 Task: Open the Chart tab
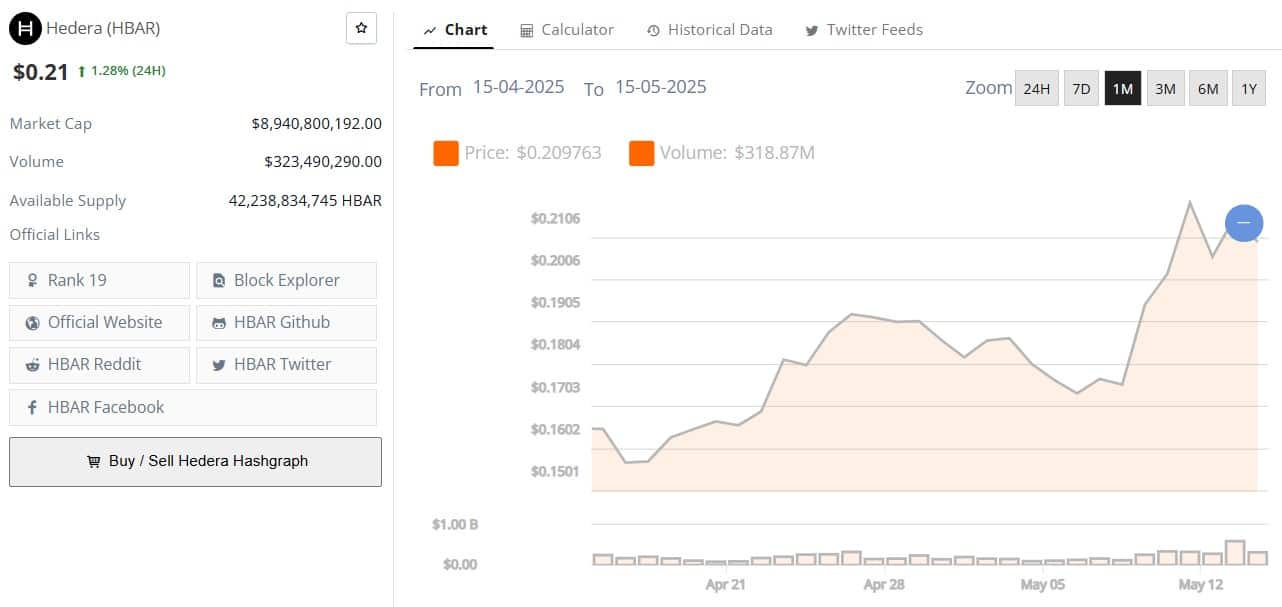tap(455, 30)
